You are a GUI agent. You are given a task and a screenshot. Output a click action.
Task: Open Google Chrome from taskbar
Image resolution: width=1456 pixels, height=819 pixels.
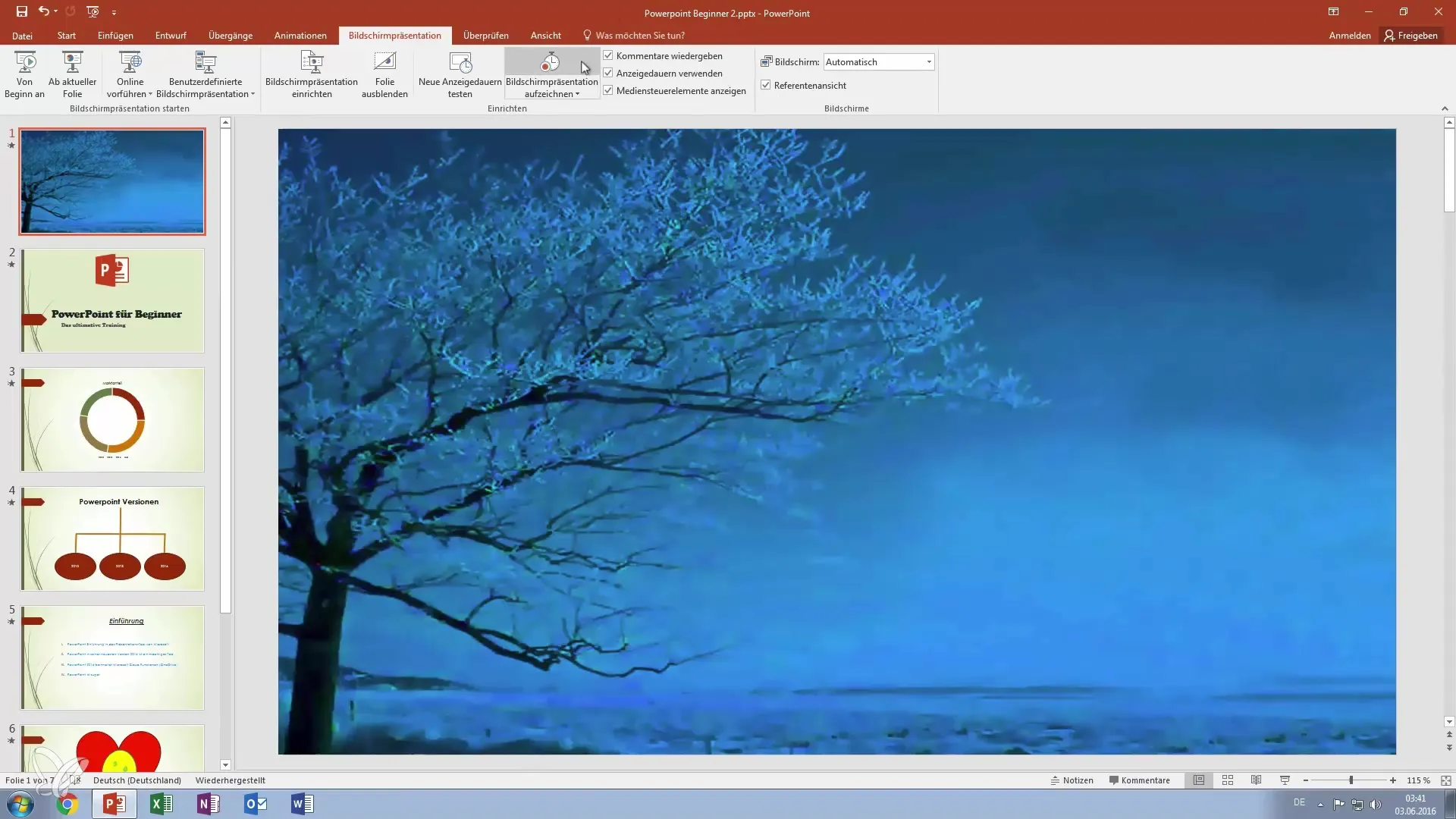coord(67,804)
